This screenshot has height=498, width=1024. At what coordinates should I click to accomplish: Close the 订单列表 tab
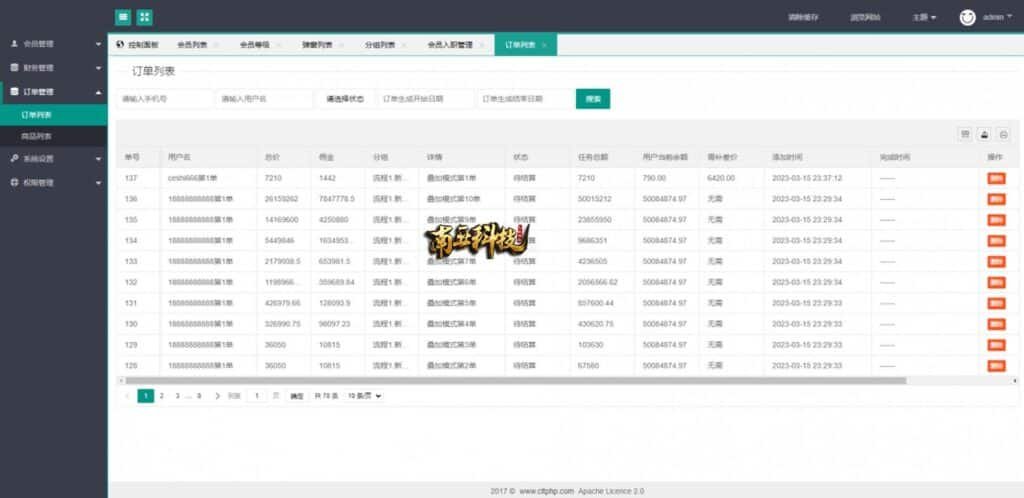(546, 45)
